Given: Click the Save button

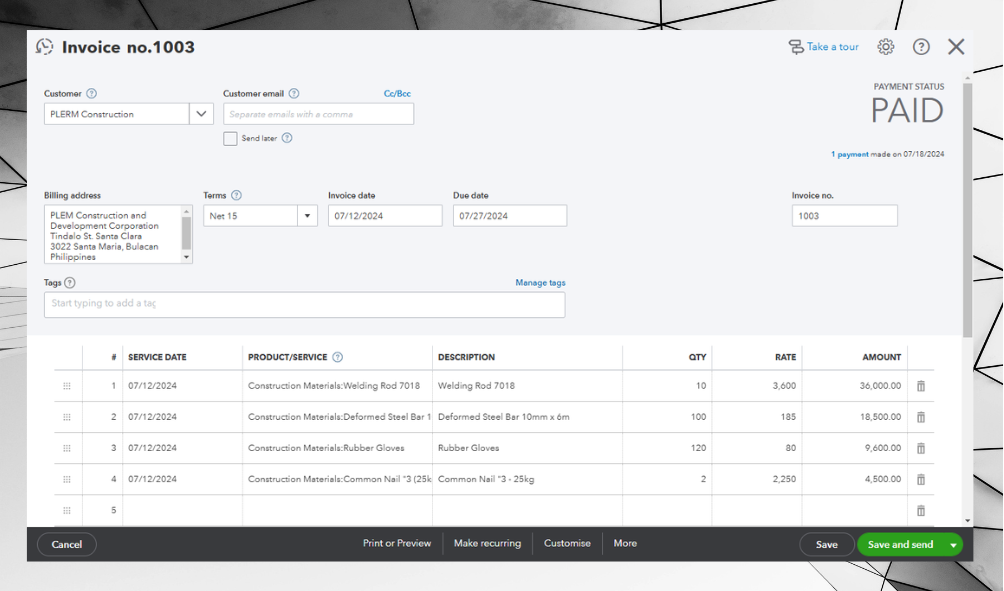Looking at the screenshot, I should [827, 544].
